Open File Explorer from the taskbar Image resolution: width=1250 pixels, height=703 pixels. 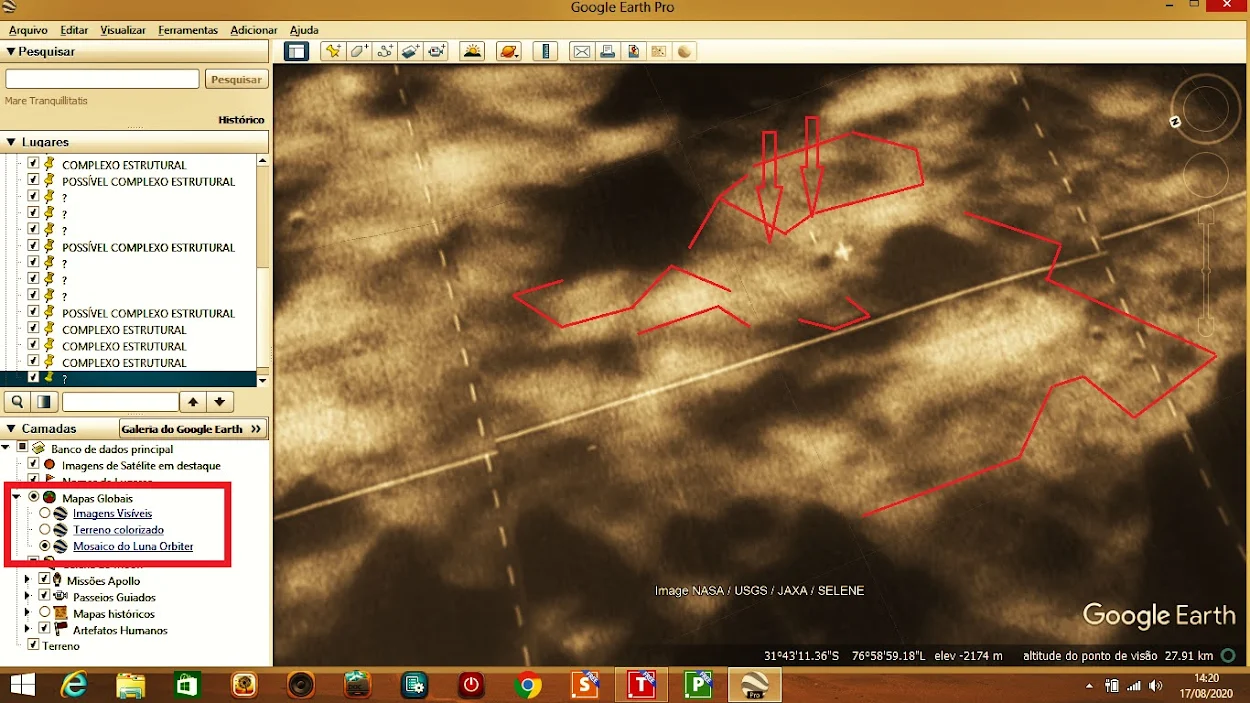pyautogui.click(x=130, y=686)
